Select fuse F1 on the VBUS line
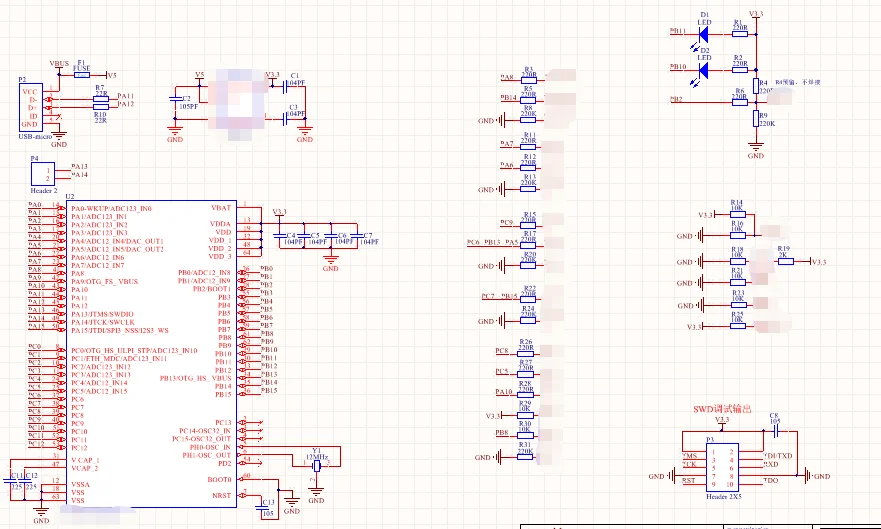The image size is (881, 529). (x=82, y=75)
